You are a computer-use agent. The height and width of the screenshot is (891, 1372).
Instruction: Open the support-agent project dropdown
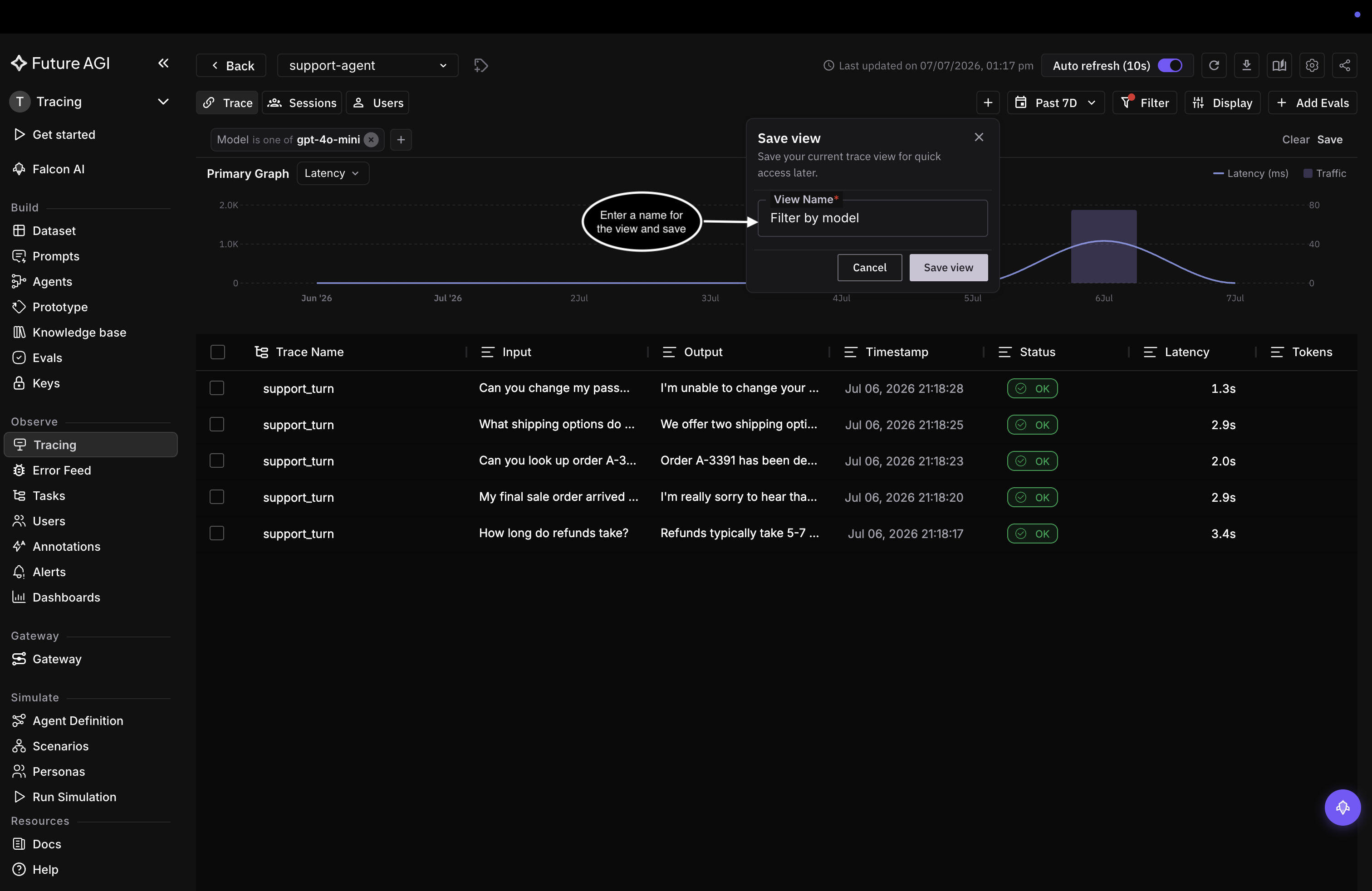tap(368, 65)
